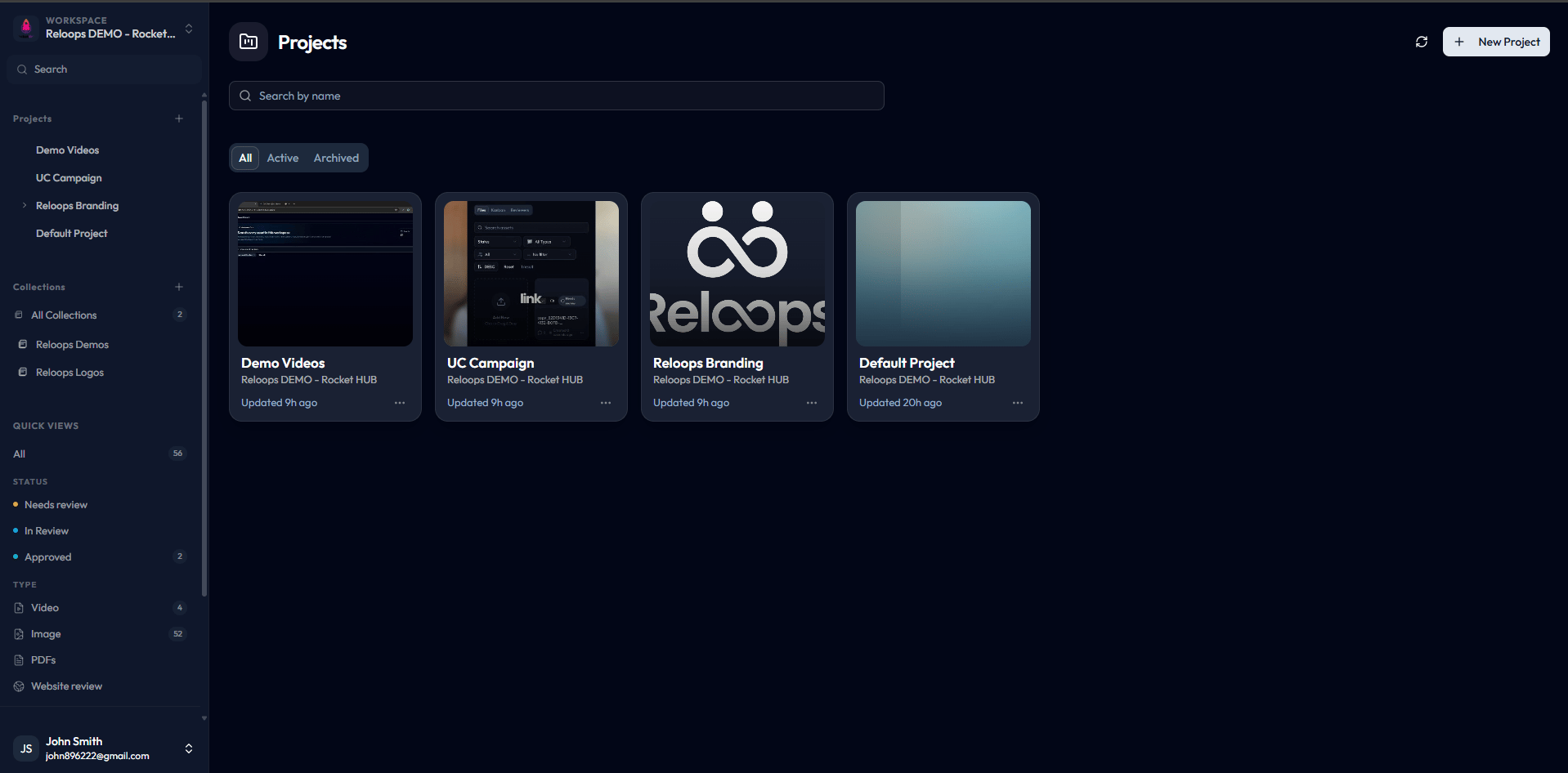Click the All Collections icon
This screenshot has height=773, width=1568.
19,315
